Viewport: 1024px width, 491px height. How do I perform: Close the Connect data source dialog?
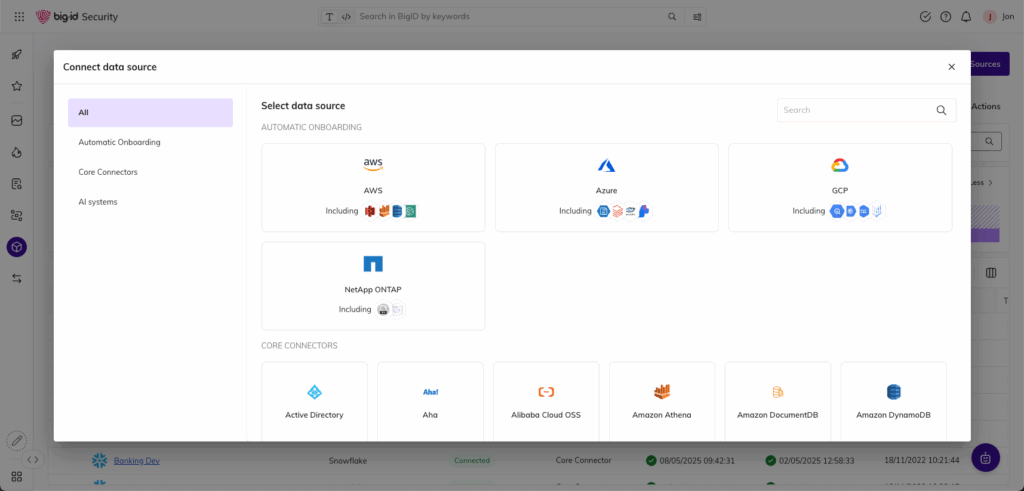click(x=951, y=67)
